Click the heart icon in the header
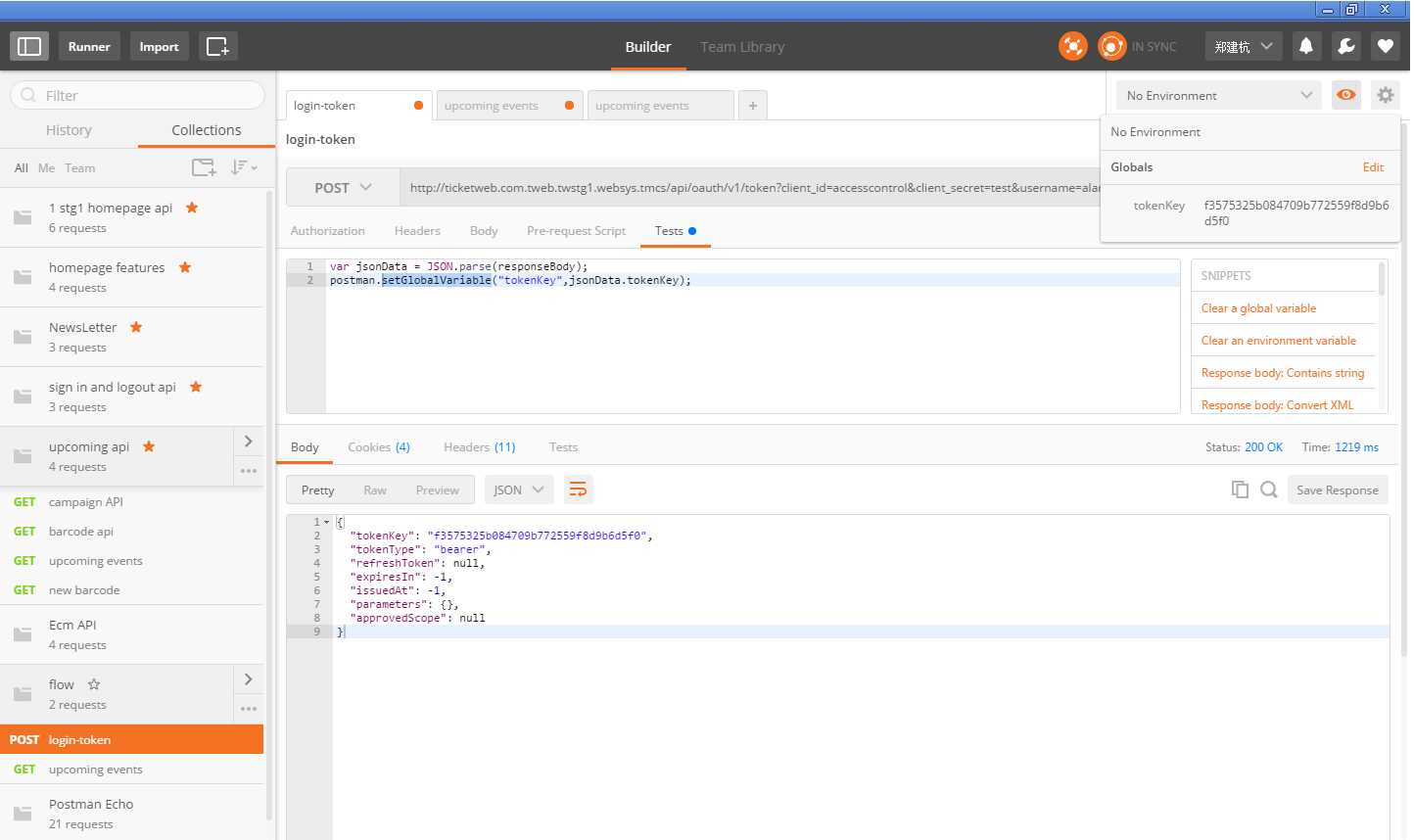The image size is (1414, 840). tap(1385, 46)
